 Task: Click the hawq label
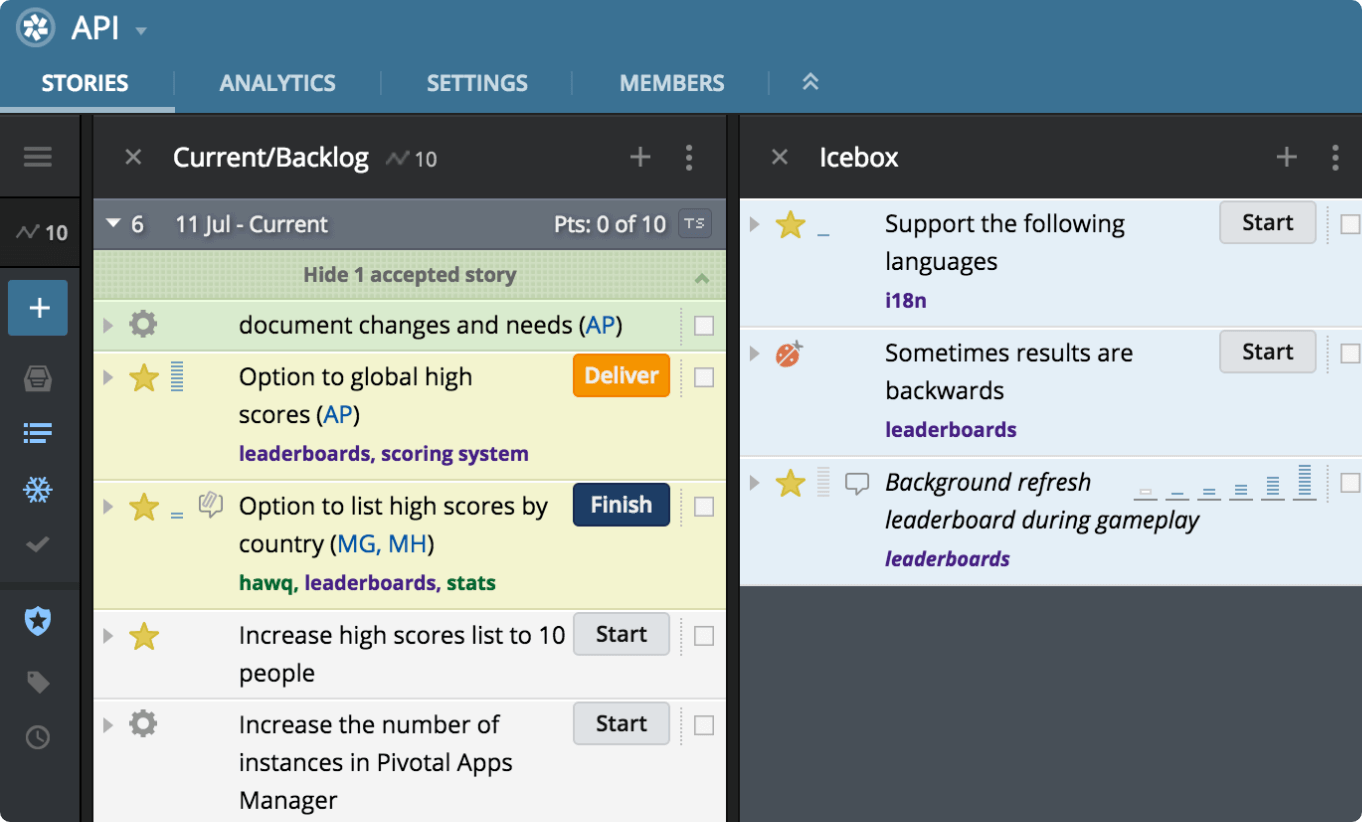click(x=266, y=583)
